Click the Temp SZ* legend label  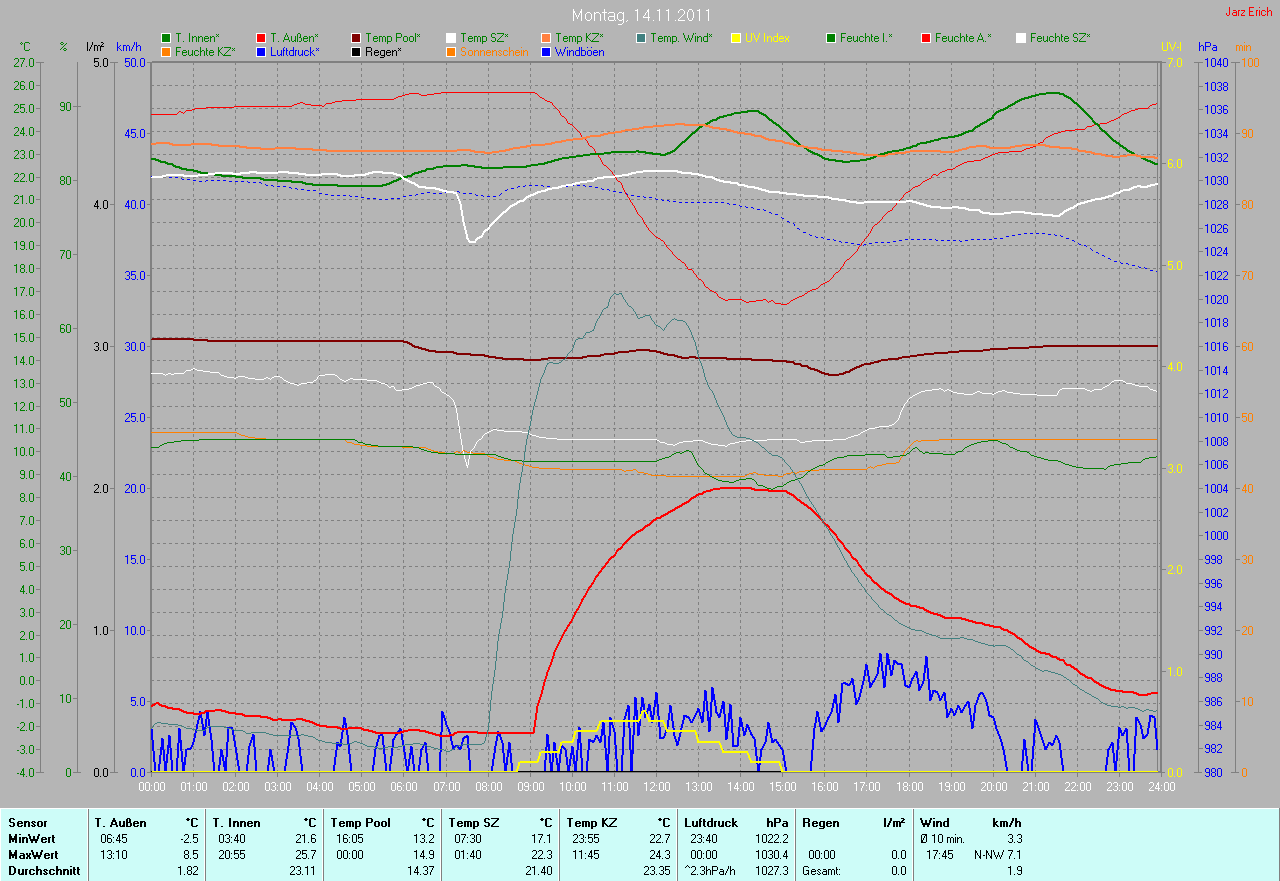[x=484, y=38]
